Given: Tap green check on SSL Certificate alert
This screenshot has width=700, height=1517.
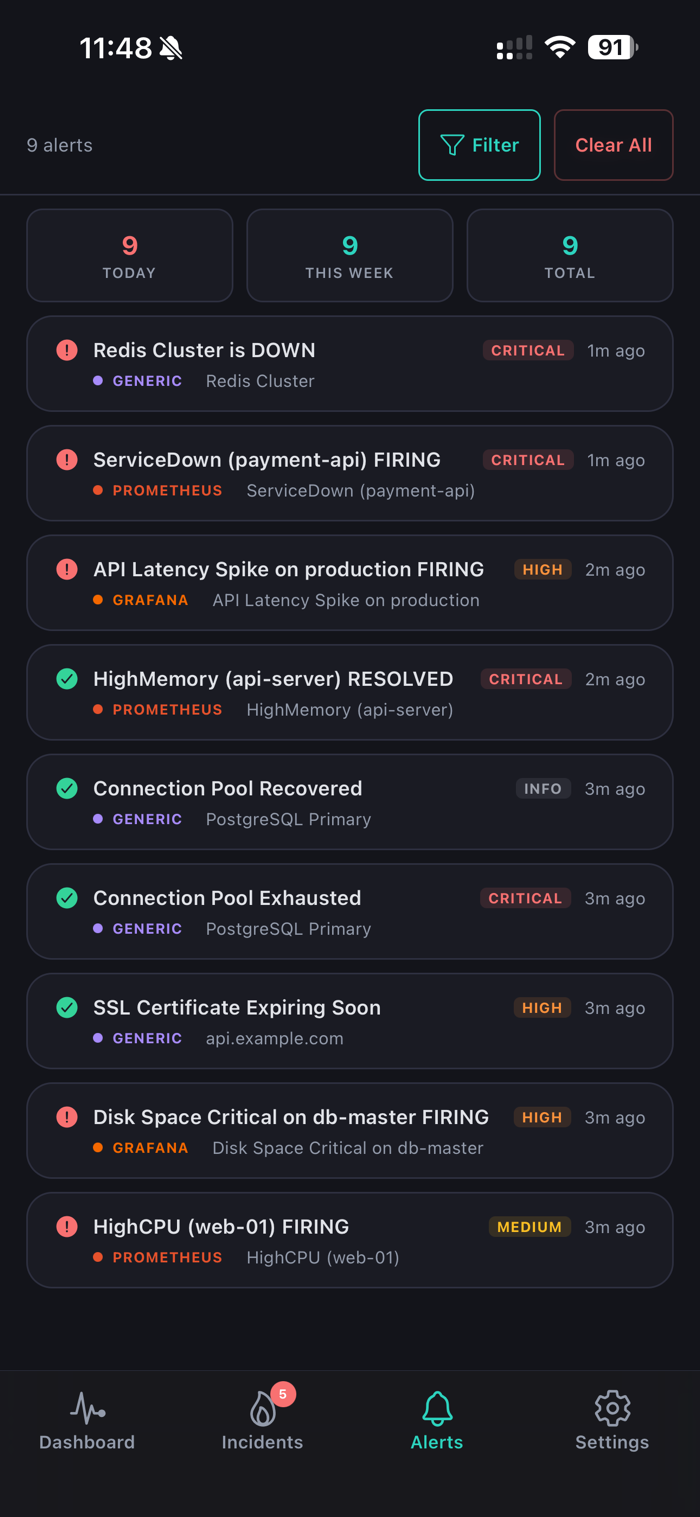Looking at the screenshot, I should [x=67, y=1008].
